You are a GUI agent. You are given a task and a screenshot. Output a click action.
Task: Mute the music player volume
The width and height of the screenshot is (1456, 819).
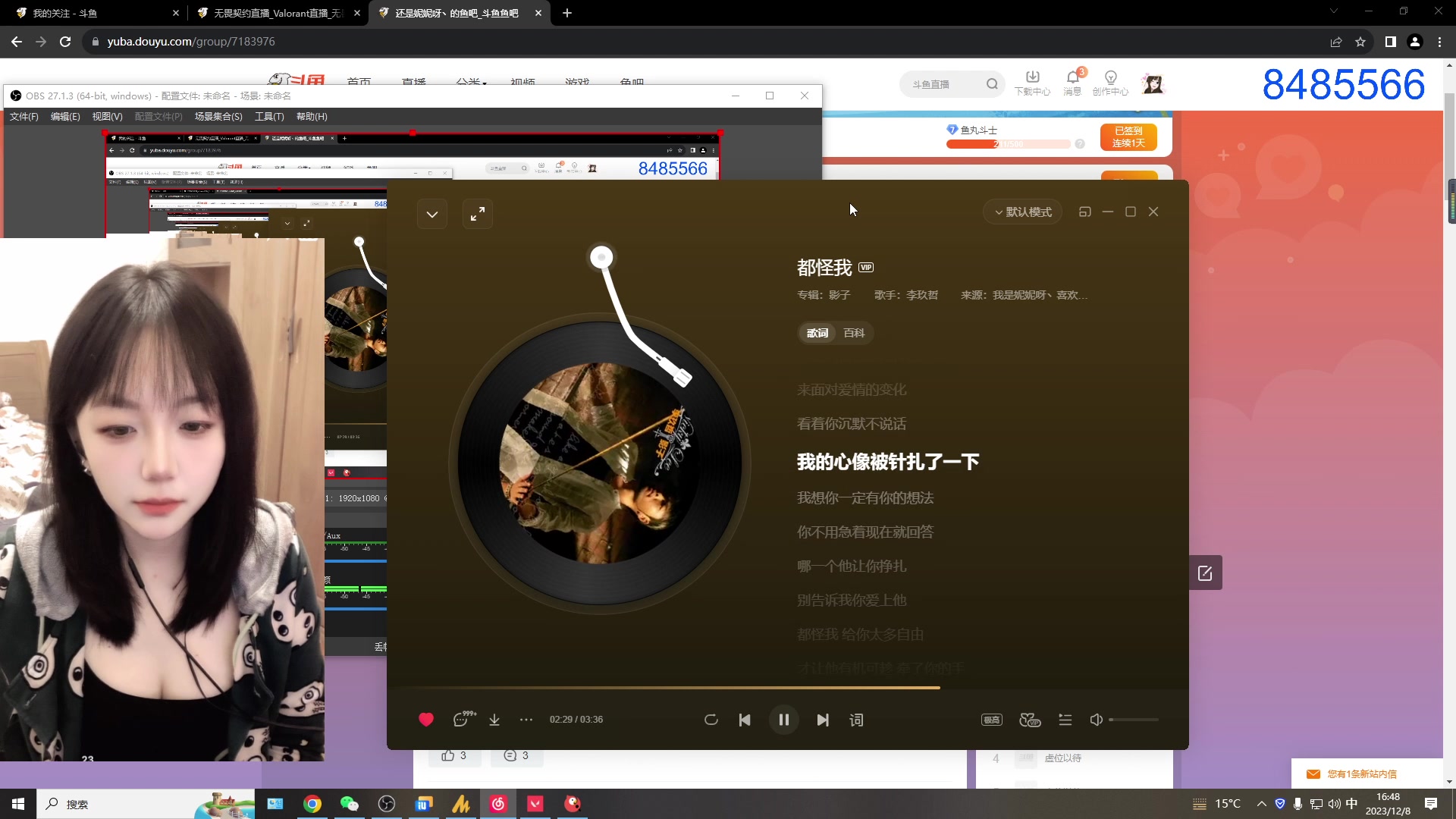[x=1096, y=720]
